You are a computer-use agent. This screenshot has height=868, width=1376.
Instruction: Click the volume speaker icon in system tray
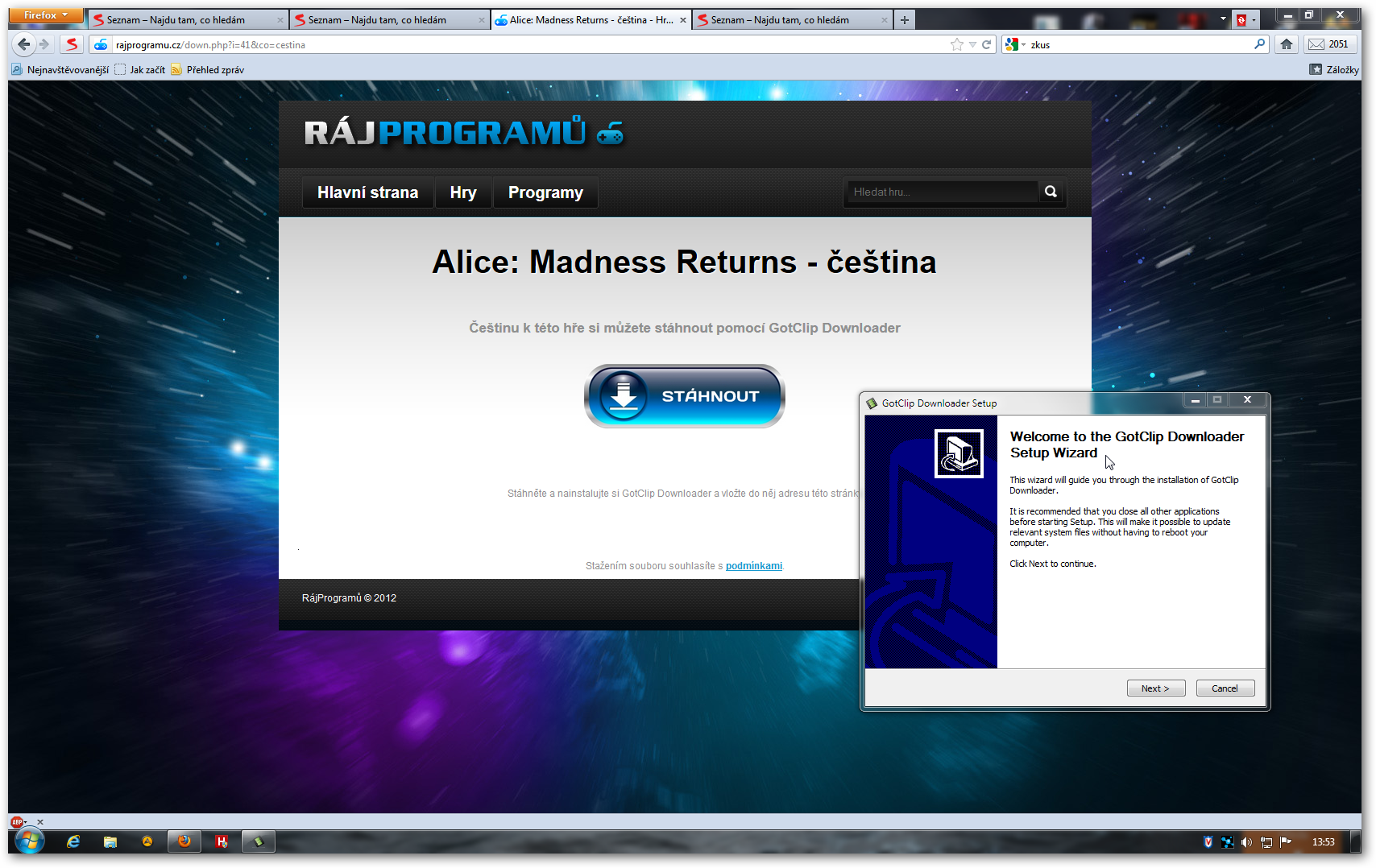(x=1246, y=842)
